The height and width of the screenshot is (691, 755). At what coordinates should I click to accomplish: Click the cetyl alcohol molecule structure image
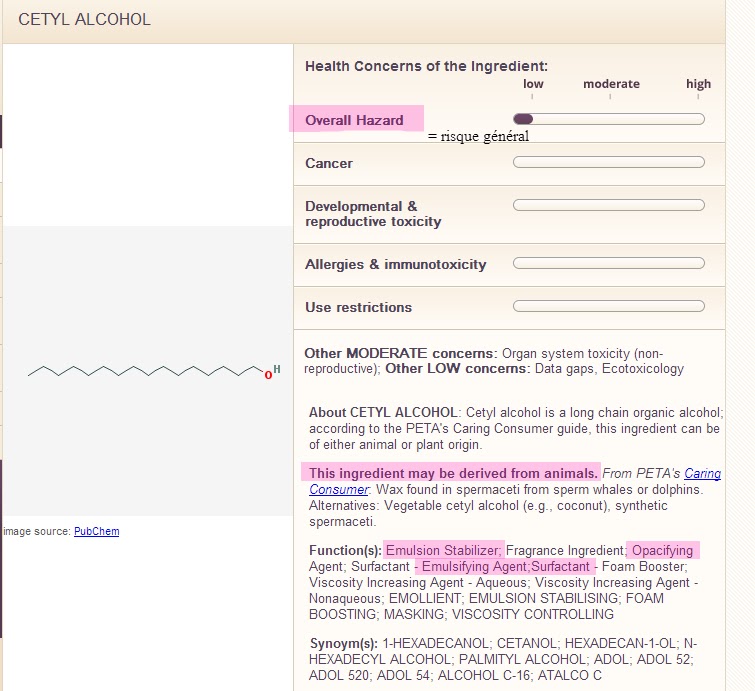tap(148, 371)
